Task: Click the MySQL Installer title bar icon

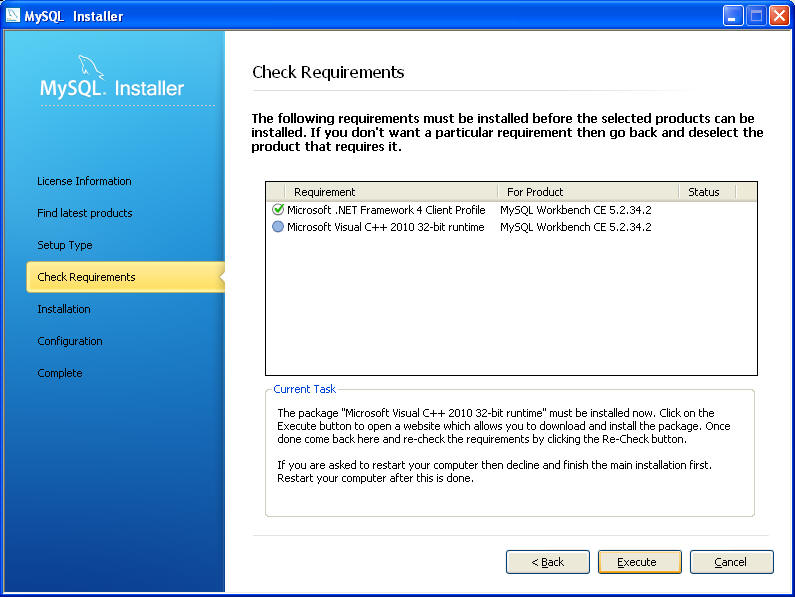Action: [13, 16]
